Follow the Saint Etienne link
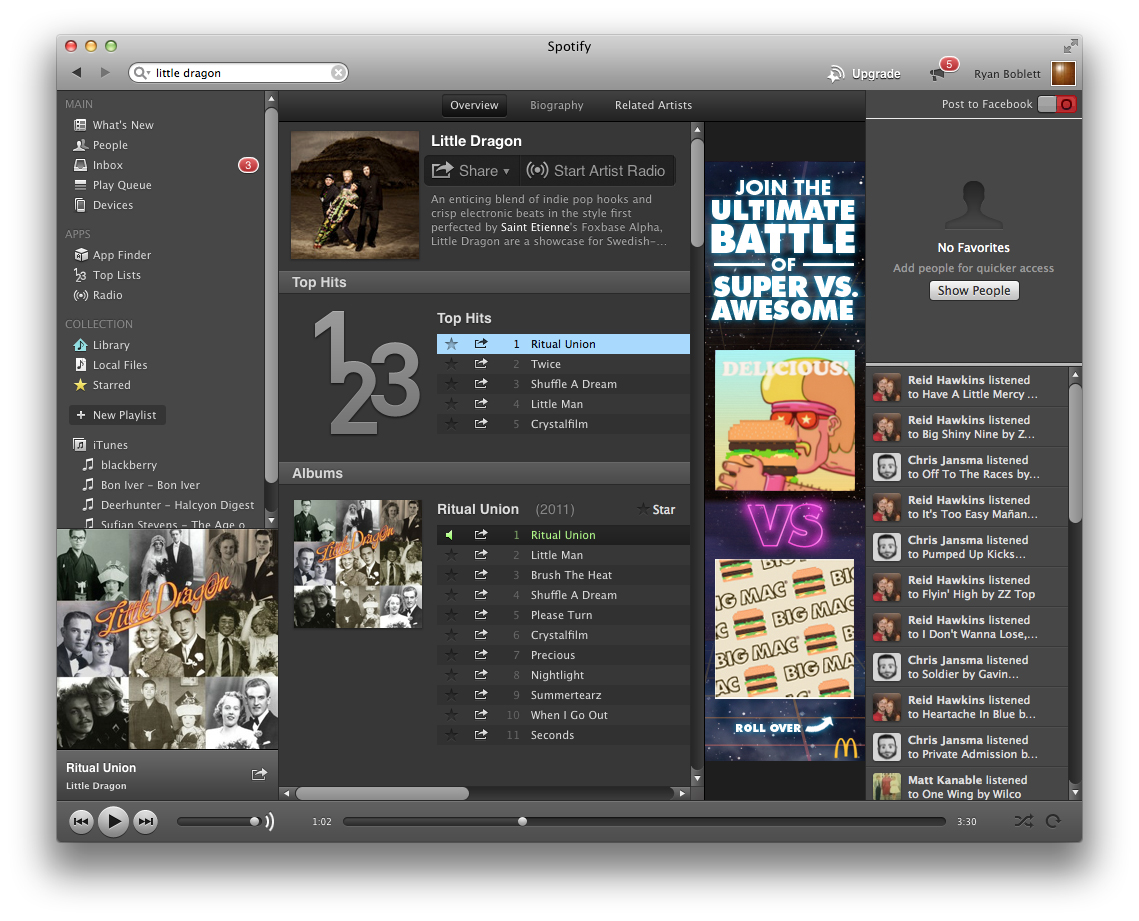1139x921 pixels. click(x=535, y=227)
